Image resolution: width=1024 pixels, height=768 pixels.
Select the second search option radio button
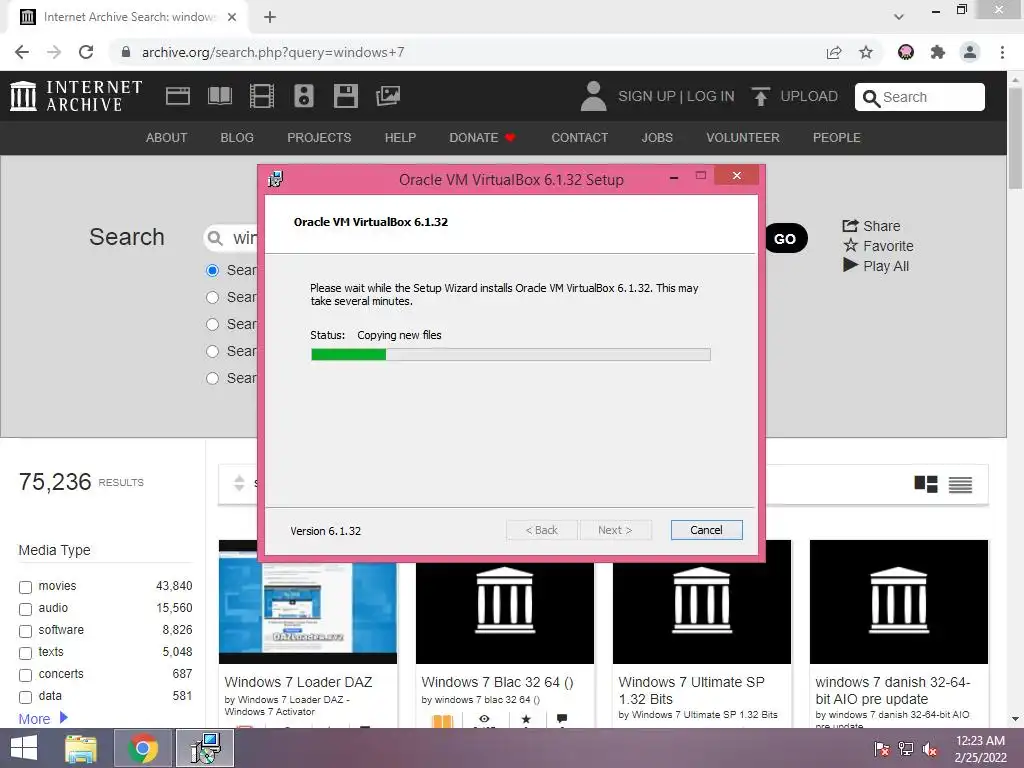tap(212, 297)
